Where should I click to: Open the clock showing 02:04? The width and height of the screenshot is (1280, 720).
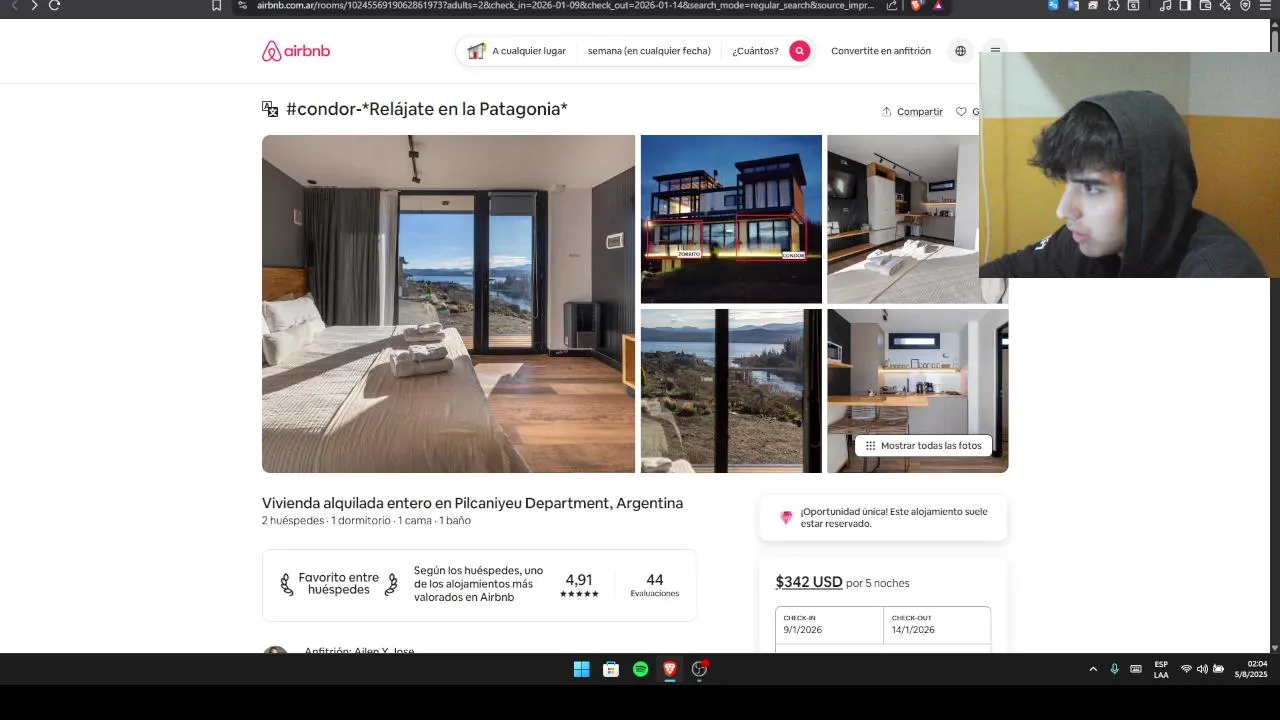1251,669
